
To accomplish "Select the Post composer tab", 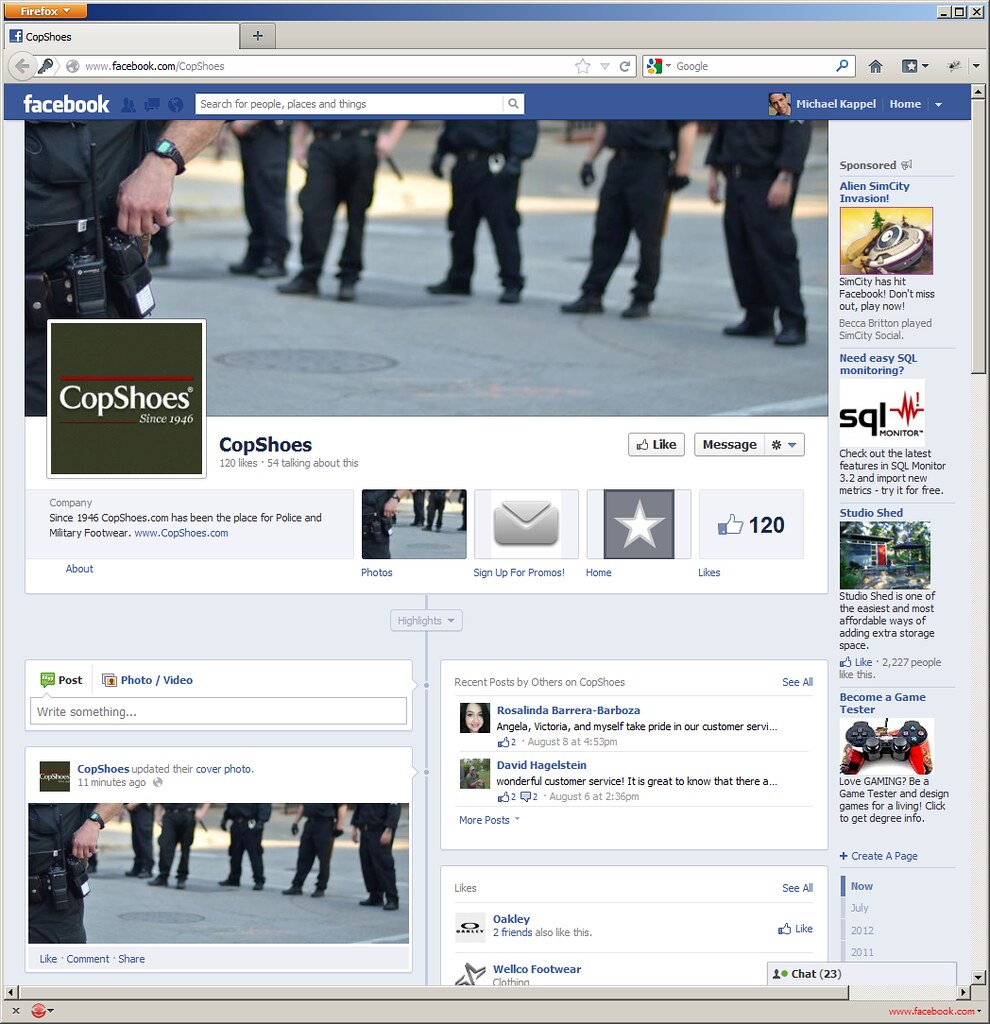I will (61, 680).
